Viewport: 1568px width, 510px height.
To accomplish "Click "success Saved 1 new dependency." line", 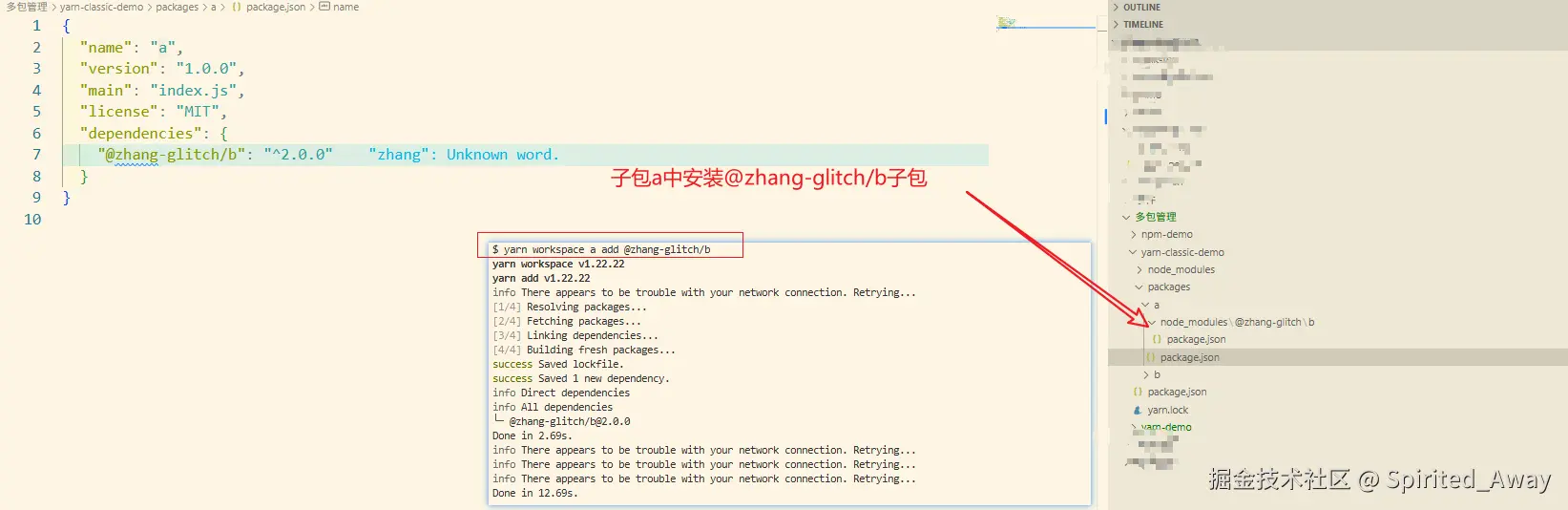I will click(580, 378).
